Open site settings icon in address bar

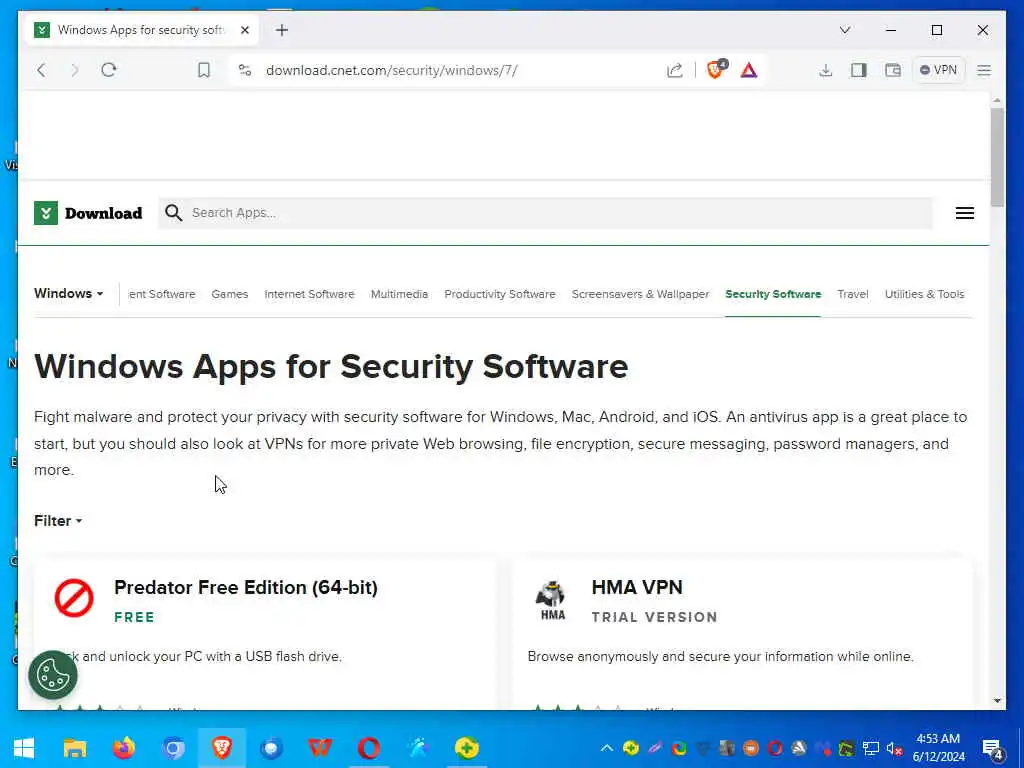[245, 70]
